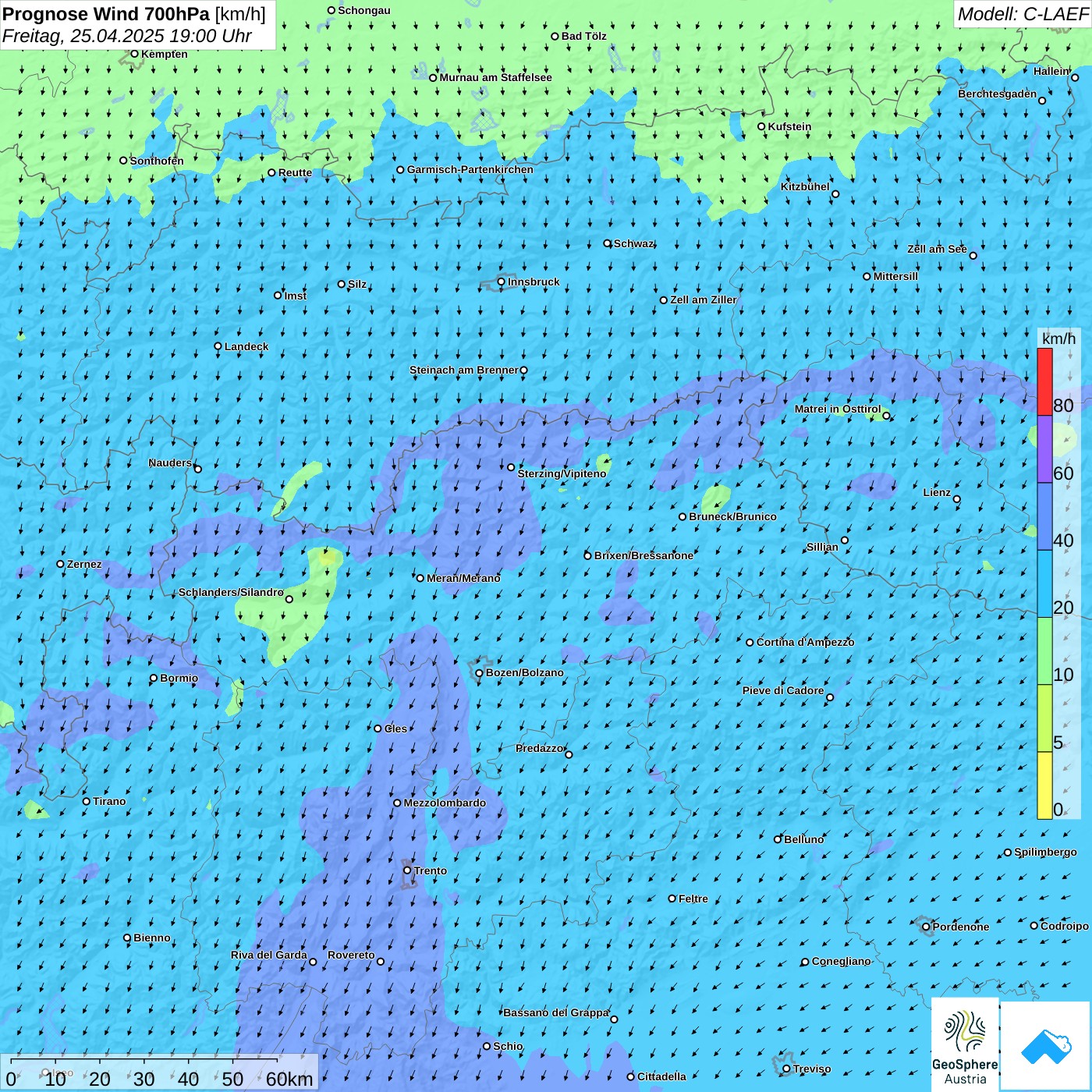
Task: Click the 'Schongau' label
Action: [364, 10]
